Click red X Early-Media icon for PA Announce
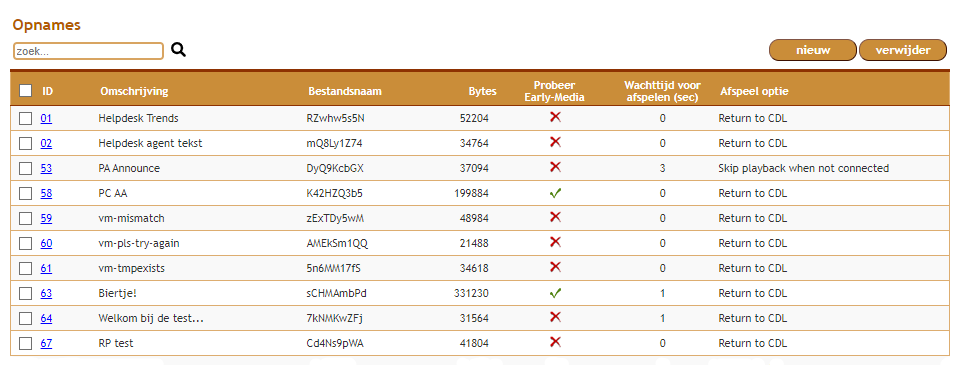The width and height of the screenshot is (960, 365). pyautogui.click(x=555, y=167)
